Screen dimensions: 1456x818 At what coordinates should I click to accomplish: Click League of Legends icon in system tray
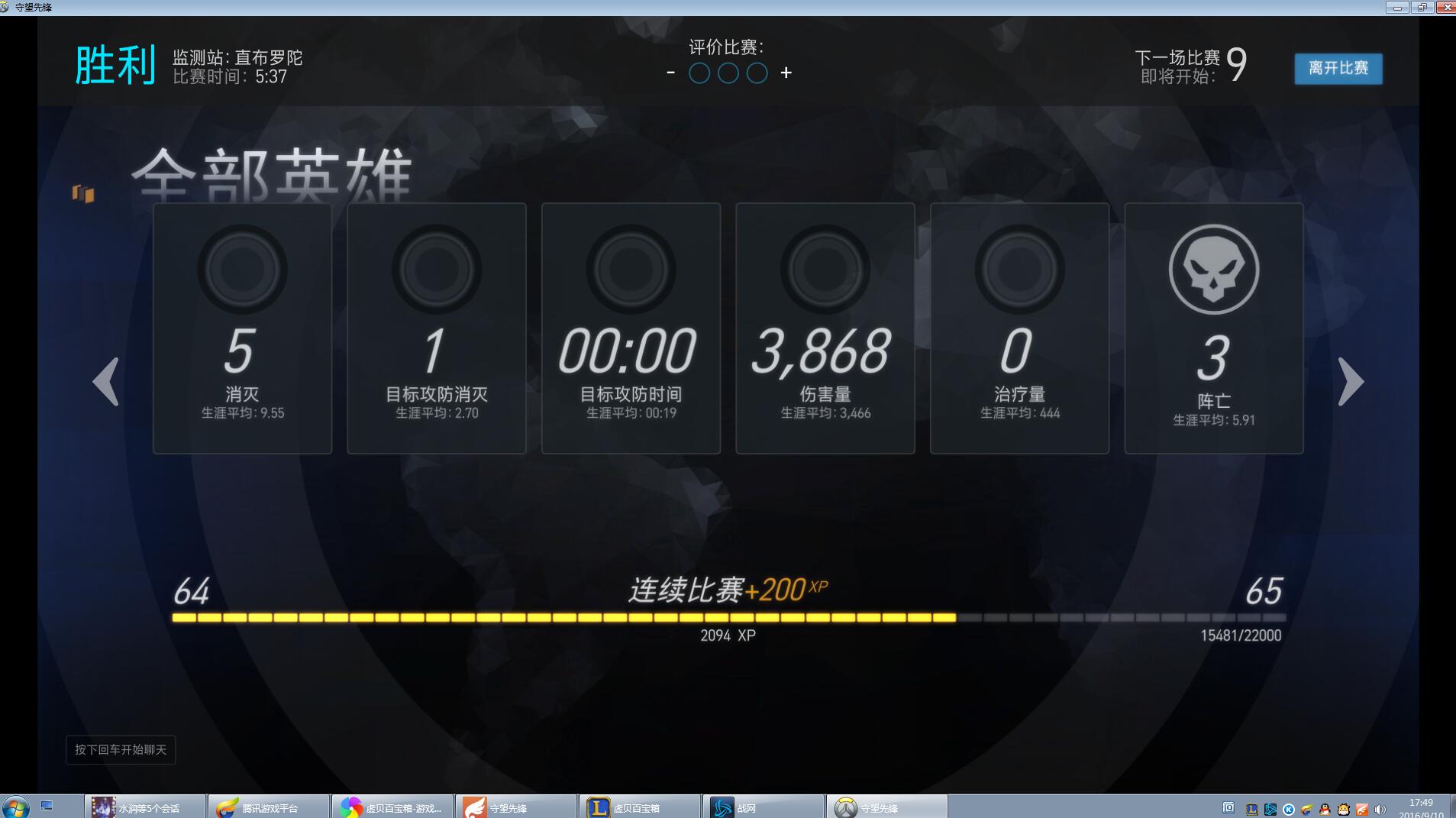[1252, 810]
